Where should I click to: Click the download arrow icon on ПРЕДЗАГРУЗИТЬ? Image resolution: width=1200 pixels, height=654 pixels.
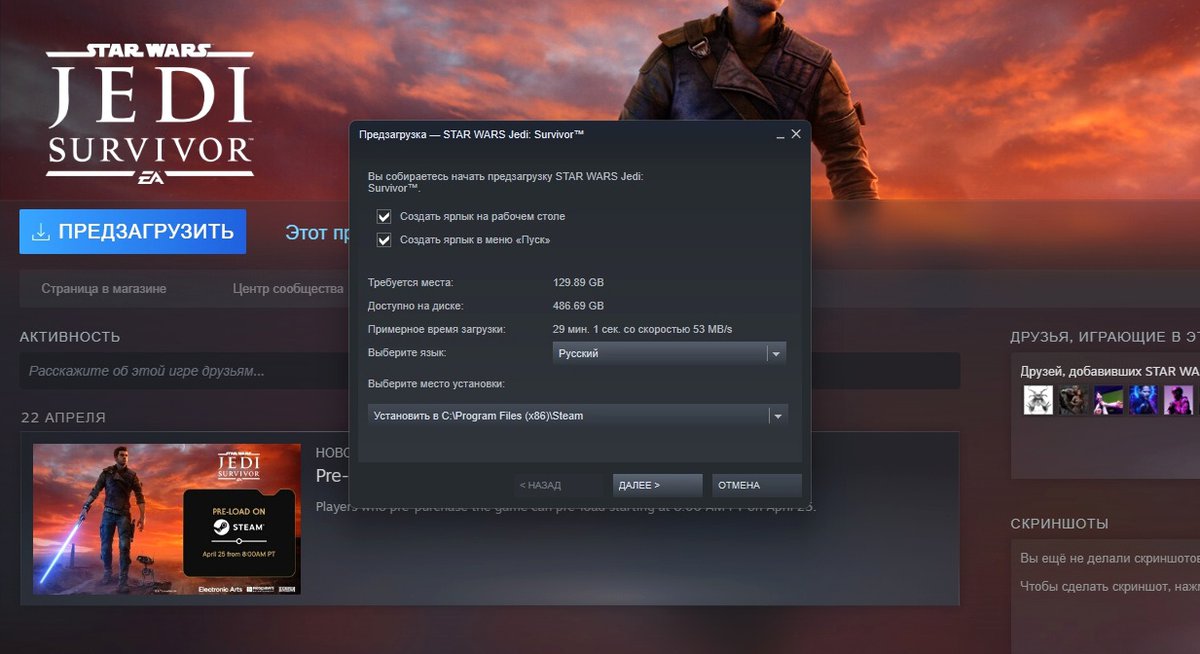[41, 232]
